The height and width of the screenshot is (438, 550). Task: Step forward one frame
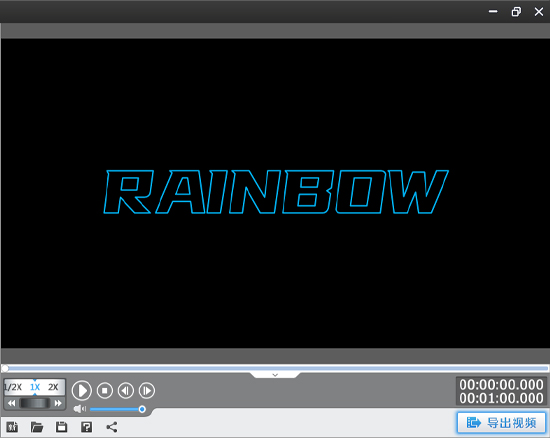pyautogui.click(x=147, y=390)
